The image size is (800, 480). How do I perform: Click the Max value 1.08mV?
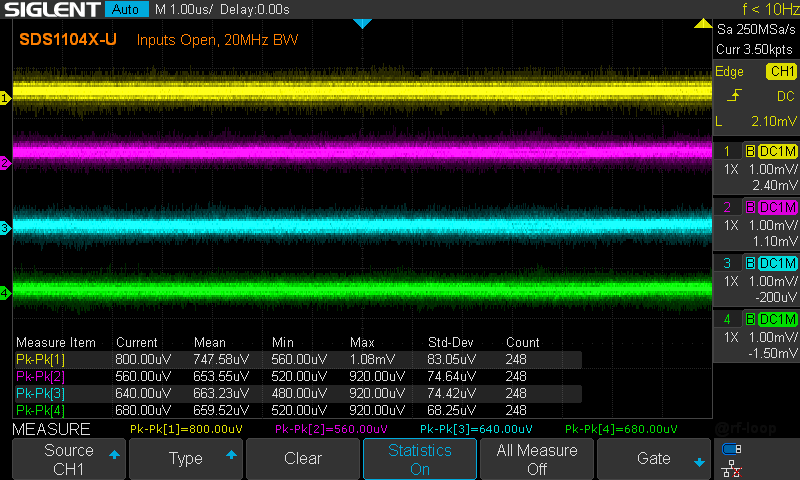point(372,360)
